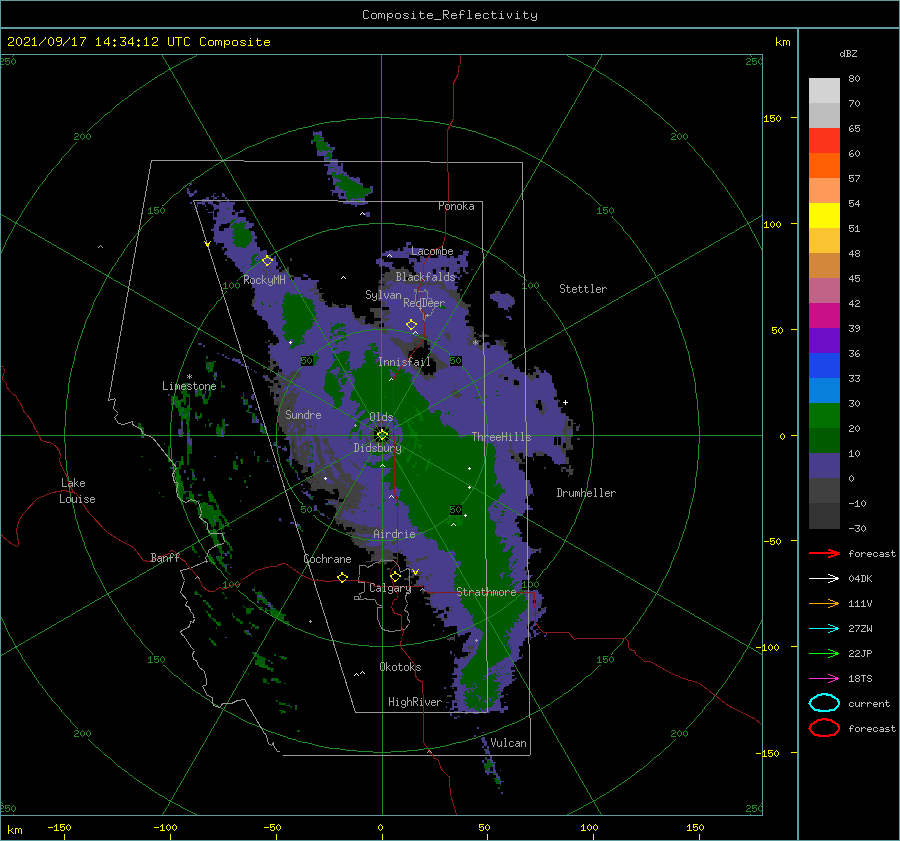Click the yellow diamond marker below RedDeer
The image size is (900, 841).
412,325
